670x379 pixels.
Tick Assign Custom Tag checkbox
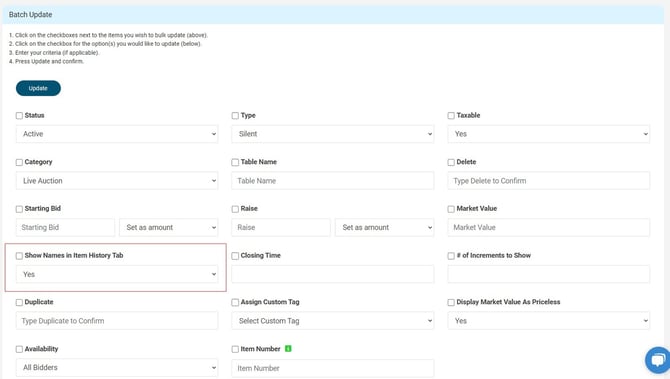click(x=235, y=303)
